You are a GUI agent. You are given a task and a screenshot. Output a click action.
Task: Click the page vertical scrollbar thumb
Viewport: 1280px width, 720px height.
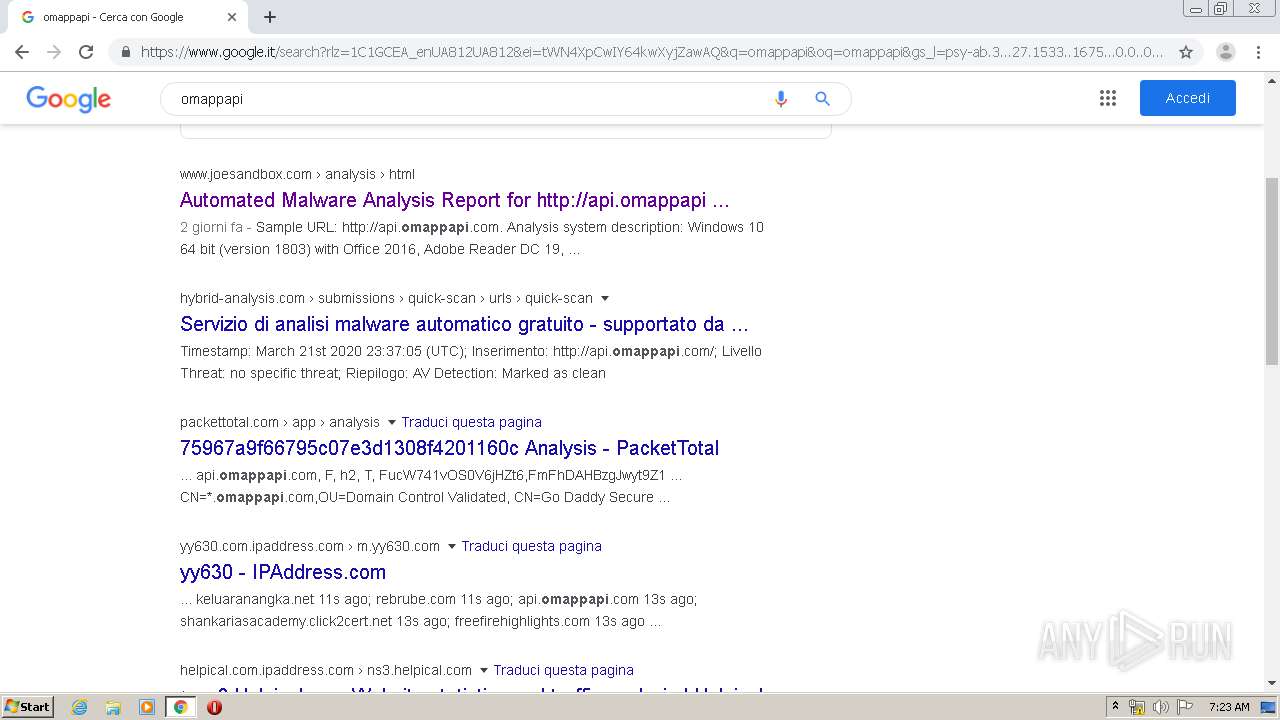click(1272, 270)
